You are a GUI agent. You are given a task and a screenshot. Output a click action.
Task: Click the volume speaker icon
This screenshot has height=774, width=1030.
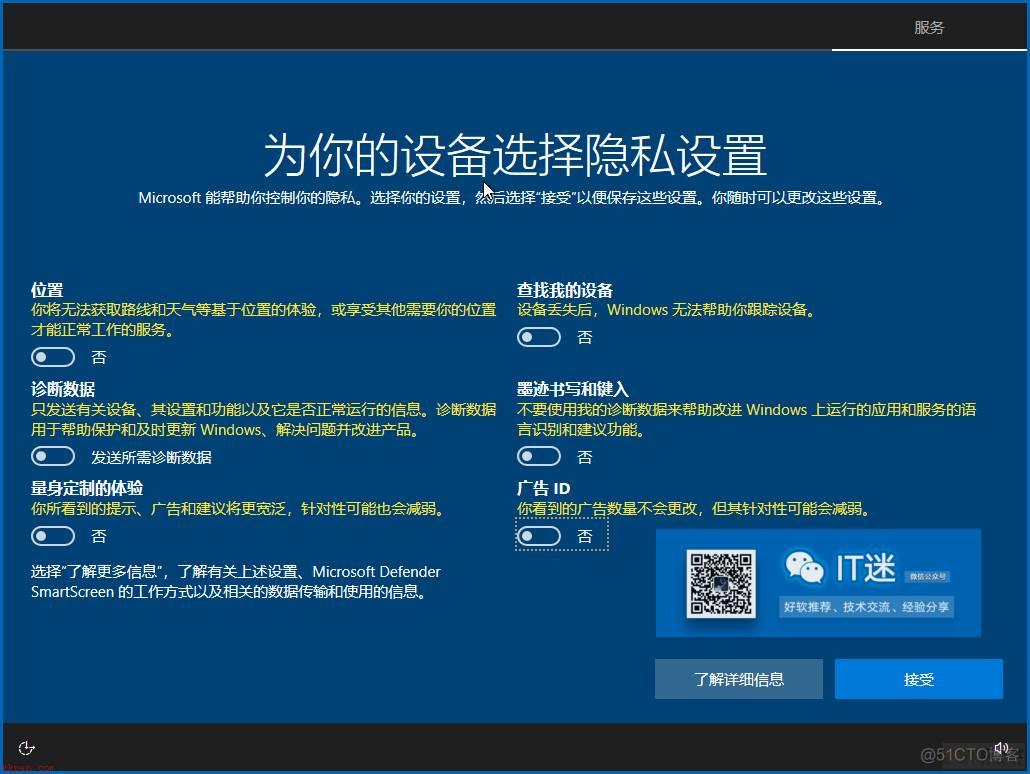(x=1000, y=748)
